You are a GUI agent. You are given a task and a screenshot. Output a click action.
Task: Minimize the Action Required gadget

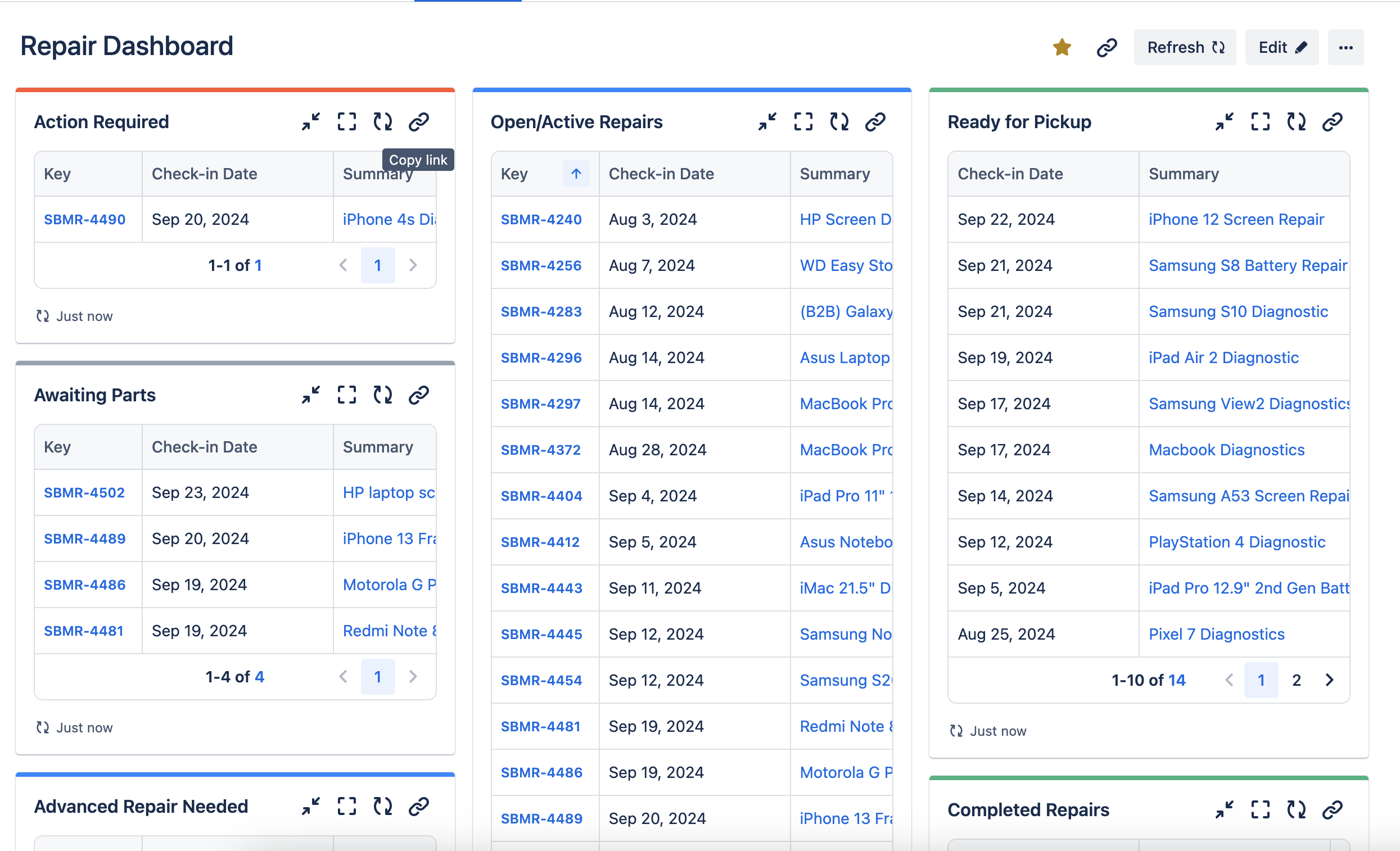coord(311,121)
